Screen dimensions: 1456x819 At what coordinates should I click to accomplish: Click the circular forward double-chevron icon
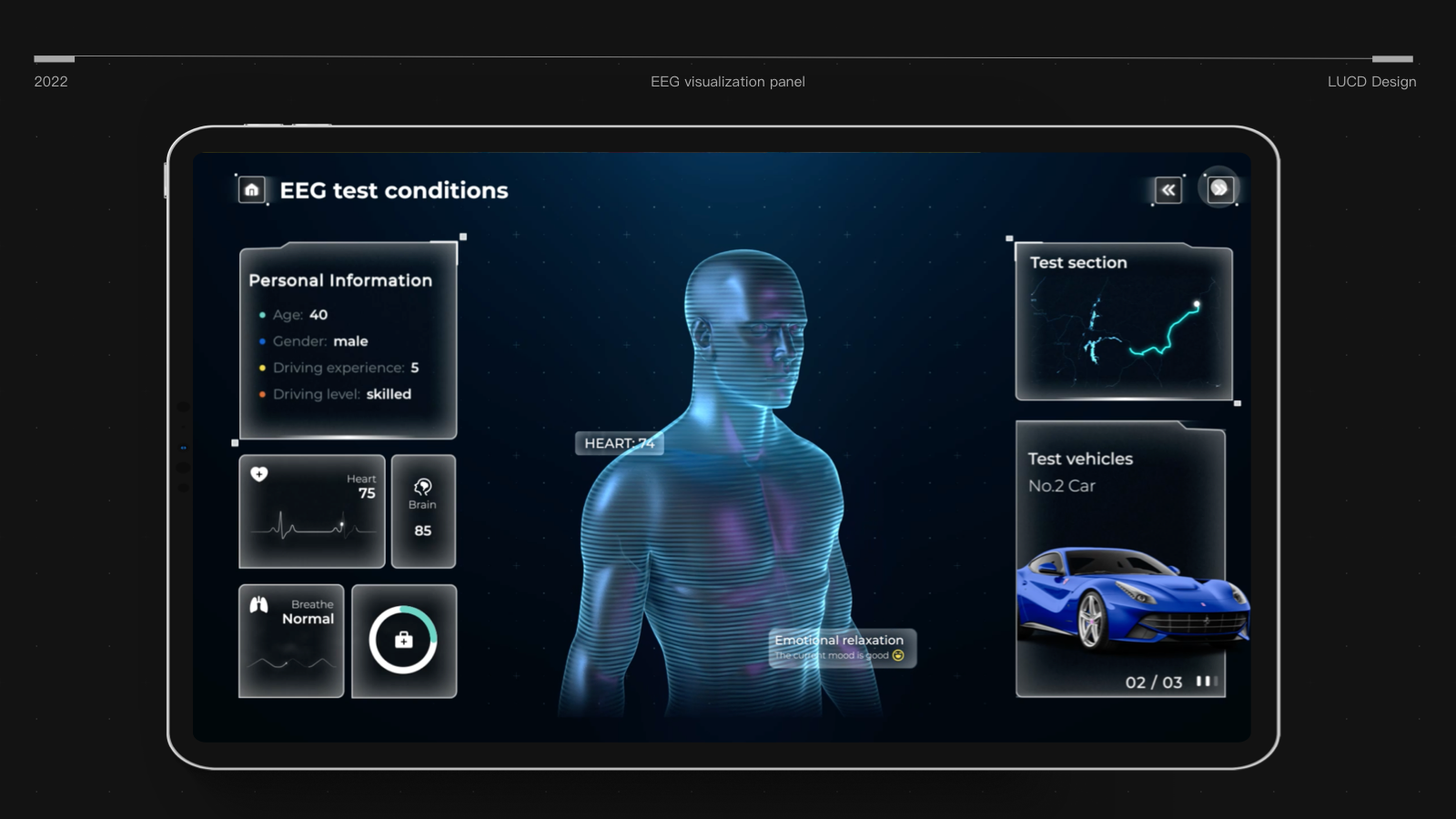(x=1221, y=187)
